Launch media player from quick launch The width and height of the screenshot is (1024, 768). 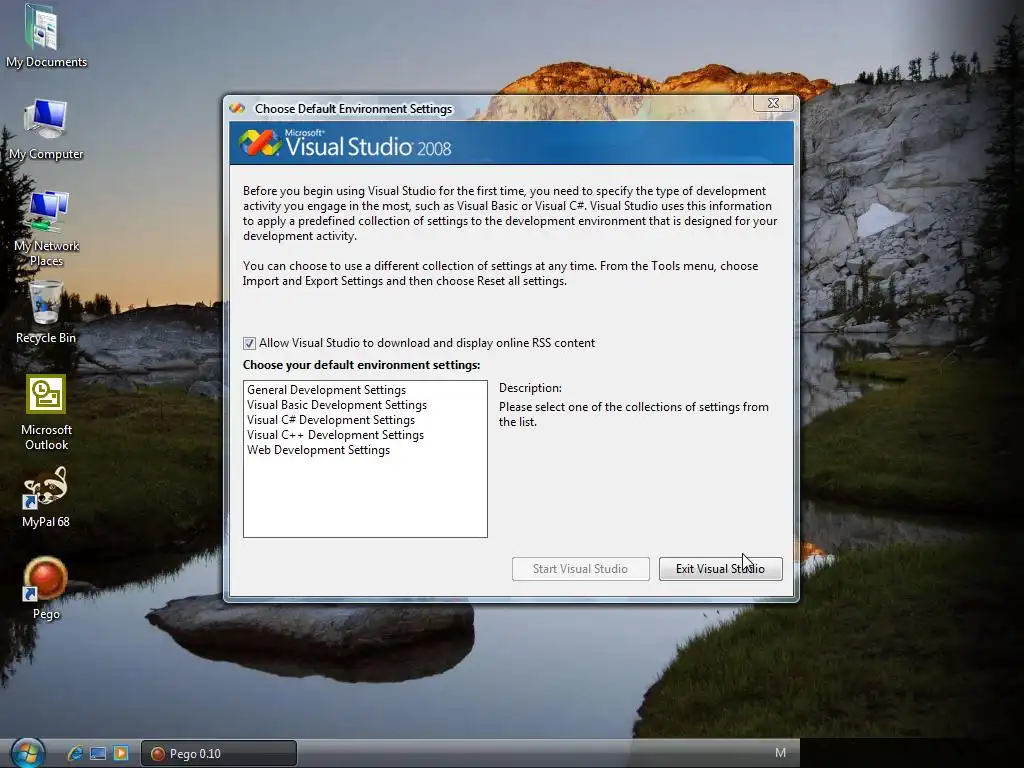pos(121,753)
